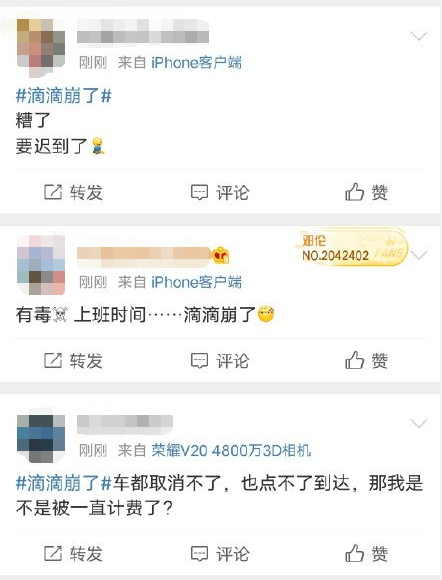Viewport: 442px width, 580px height.
Task: Open #滴滴崩了# hashtag in first post
Action: (64, 96)
